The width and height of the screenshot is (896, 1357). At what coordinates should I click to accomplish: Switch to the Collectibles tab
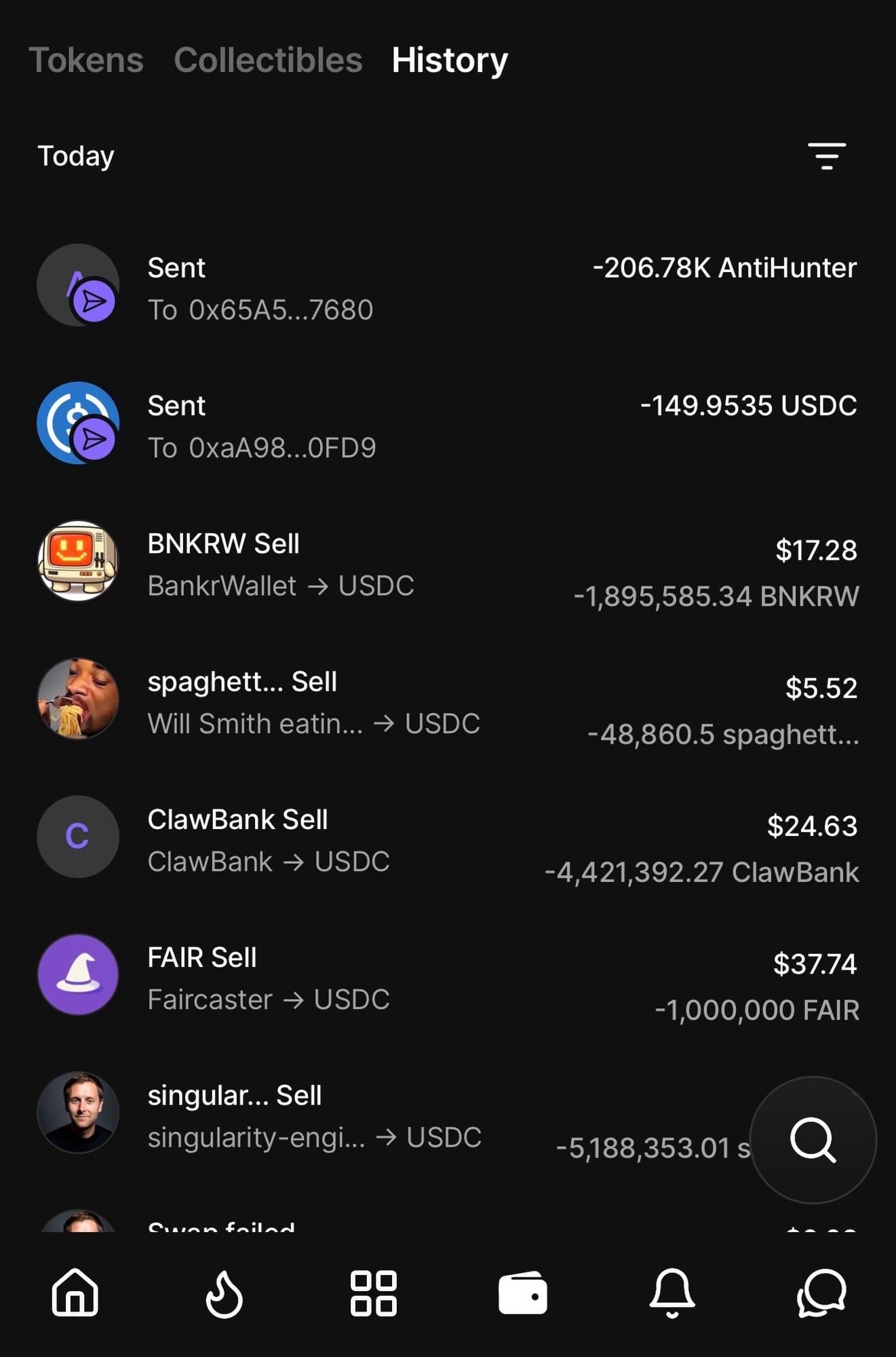(x=268, y=60)
